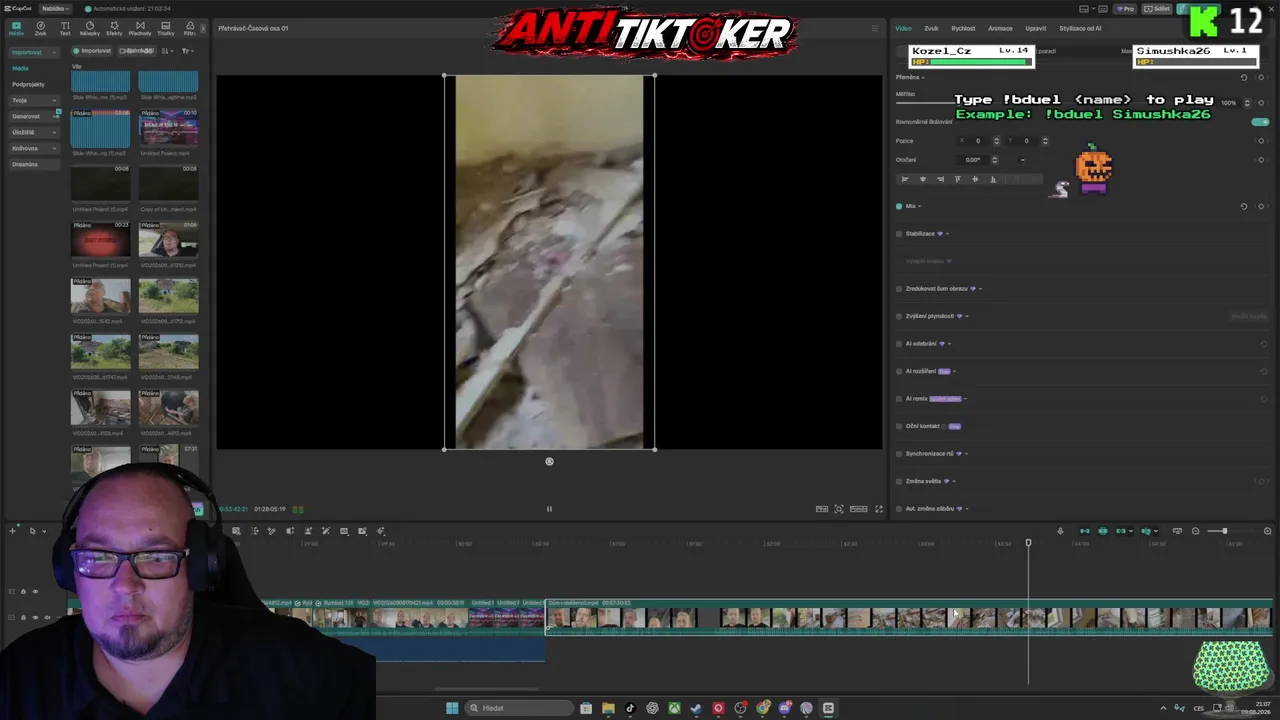Enable the AI rozšíření checkbox
This screenshot has width=1280, height=720.
tap(899, 371)
